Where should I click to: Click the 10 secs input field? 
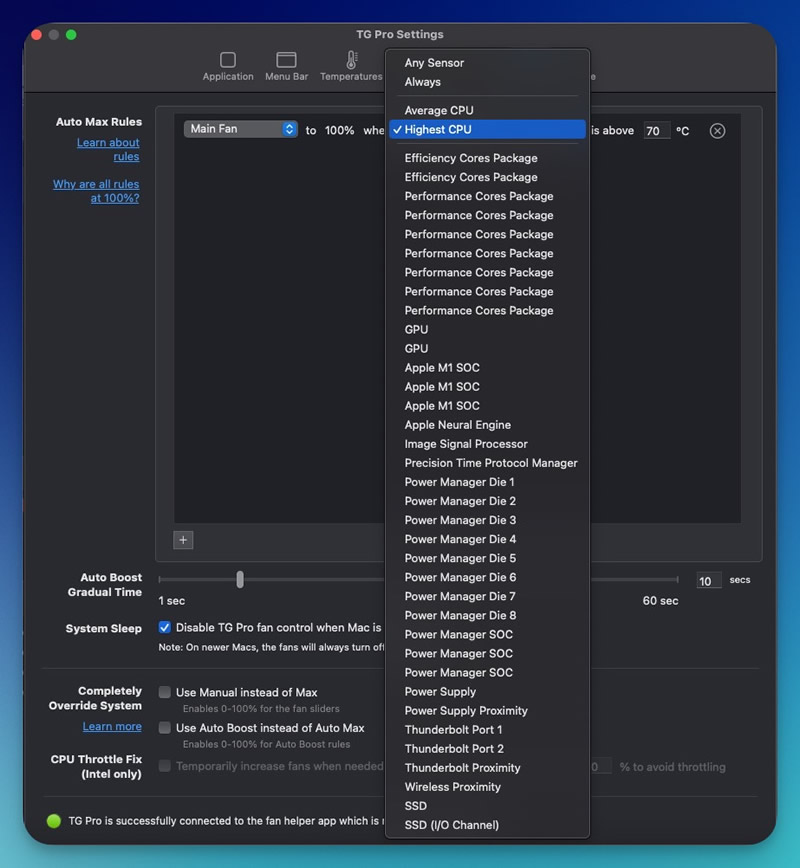click(x=709, y=581)
